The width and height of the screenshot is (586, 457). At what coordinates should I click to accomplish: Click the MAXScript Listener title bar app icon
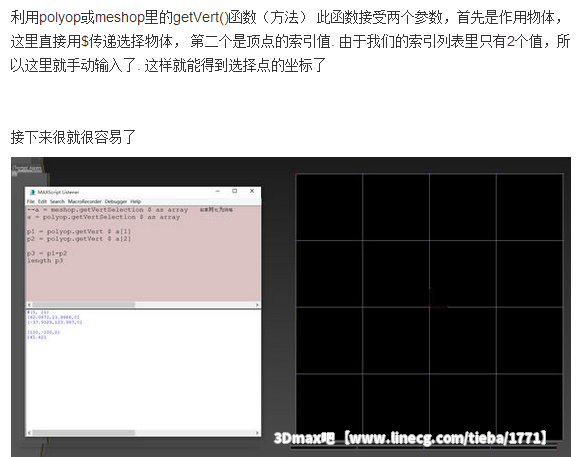[32, 192]
